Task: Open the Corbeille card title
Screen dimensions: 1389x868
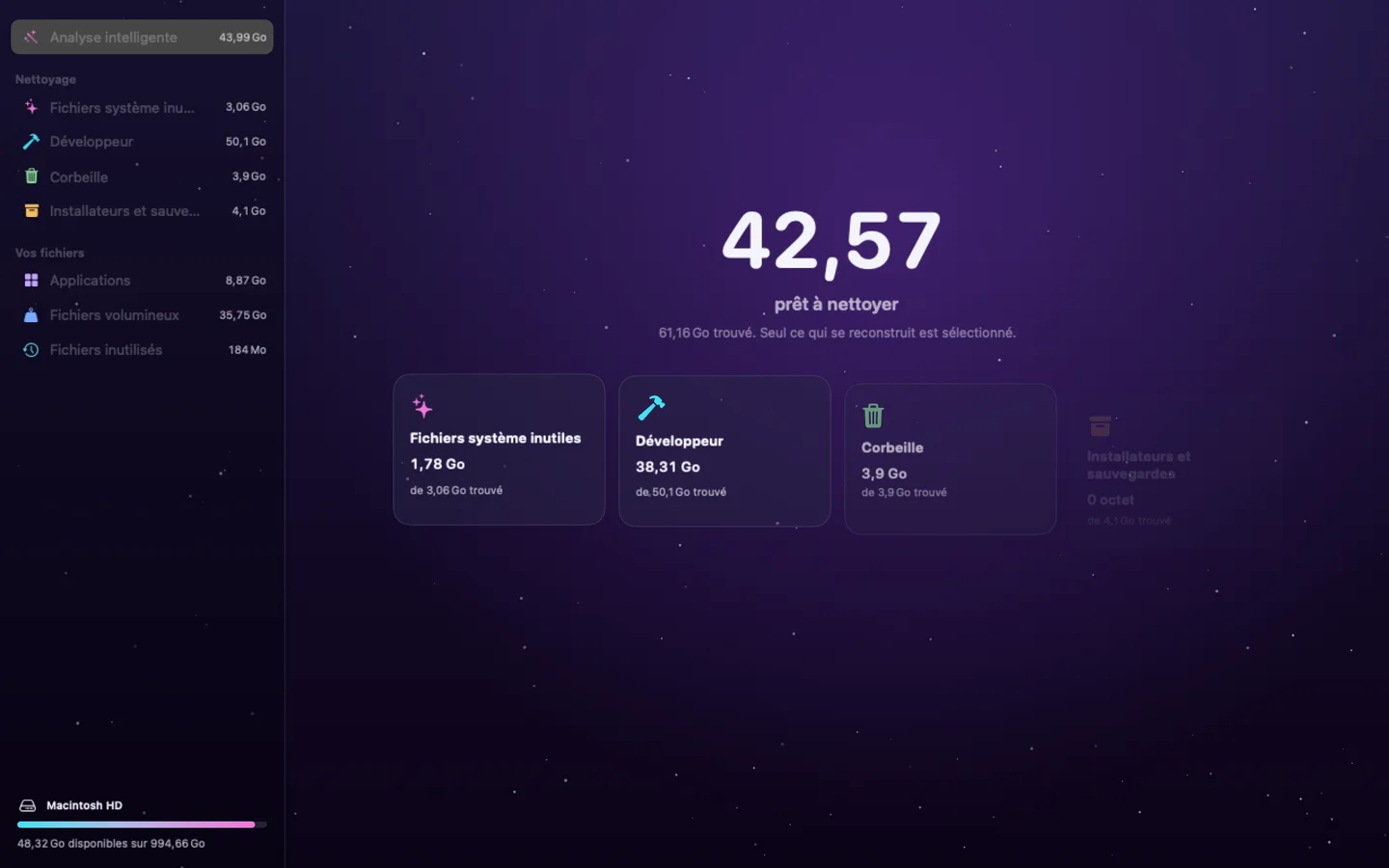Action: (892, 448)
